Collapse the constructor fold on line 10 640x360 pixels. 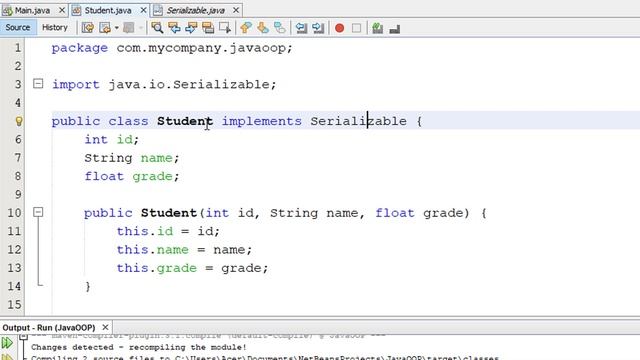pos(38,212)
